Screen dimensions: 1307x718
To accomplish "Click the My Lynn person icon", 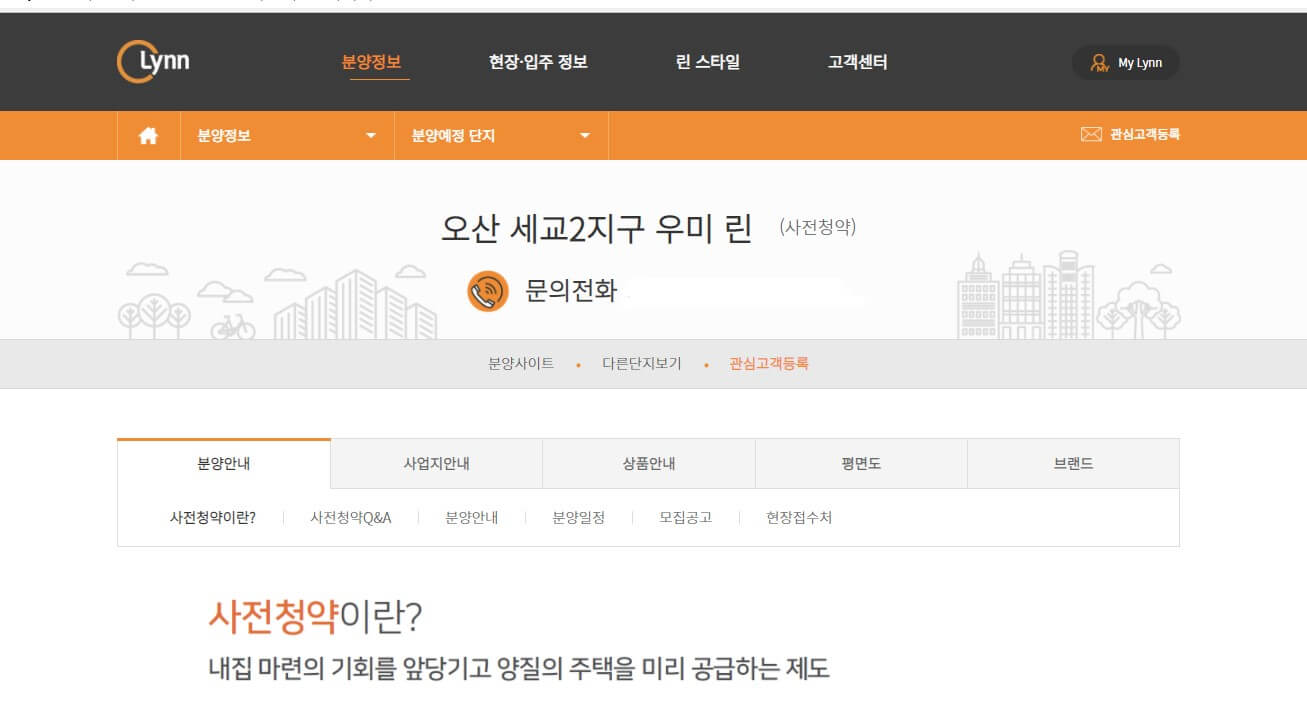I will (x=1097, y=62).
